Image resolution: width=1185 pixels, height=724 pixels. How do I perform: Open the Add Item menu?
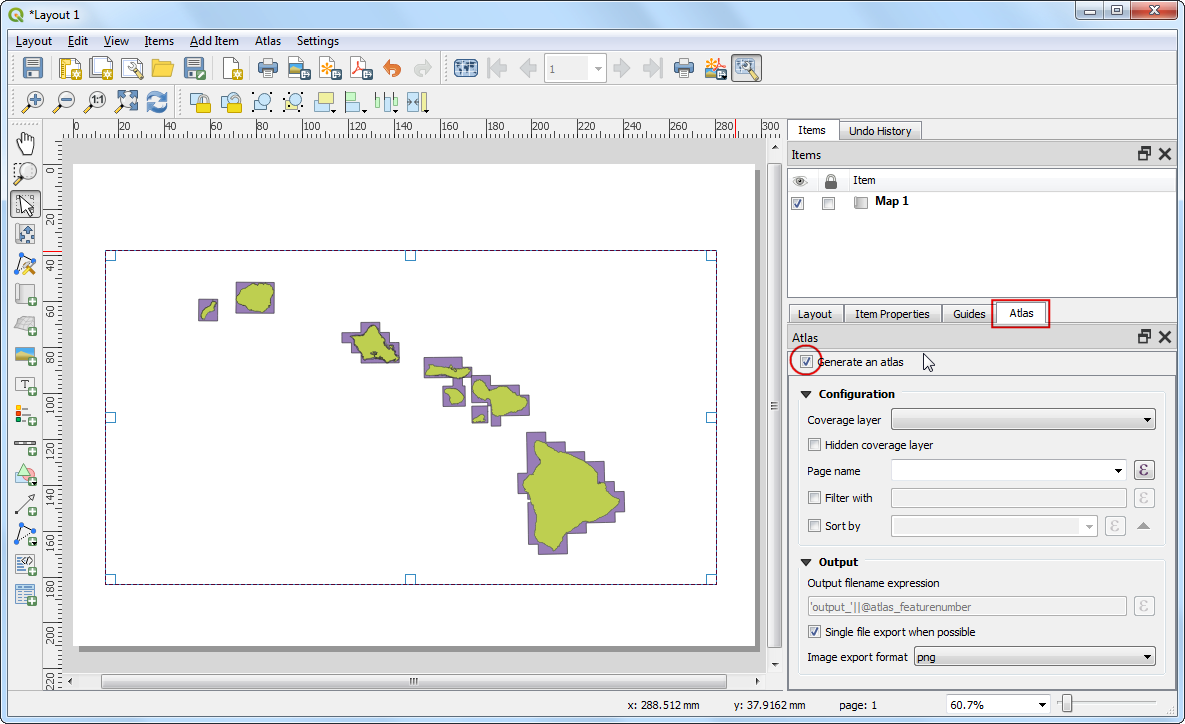[214, 41]
